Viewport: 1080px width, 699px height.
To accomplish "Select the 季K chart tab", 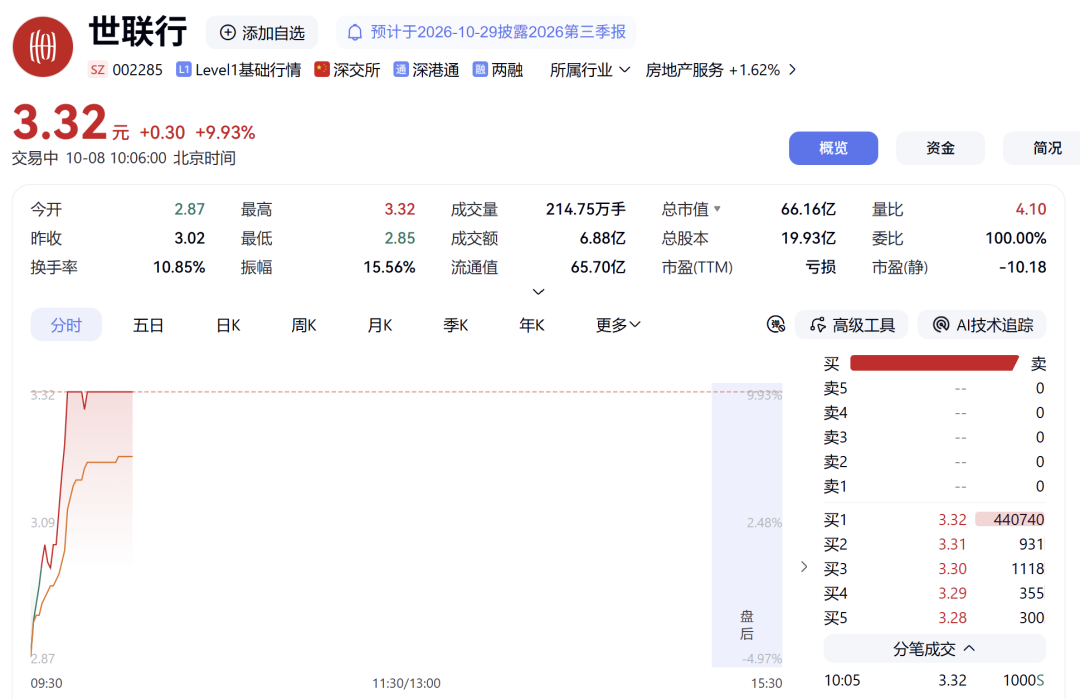I will coord(455,325).
